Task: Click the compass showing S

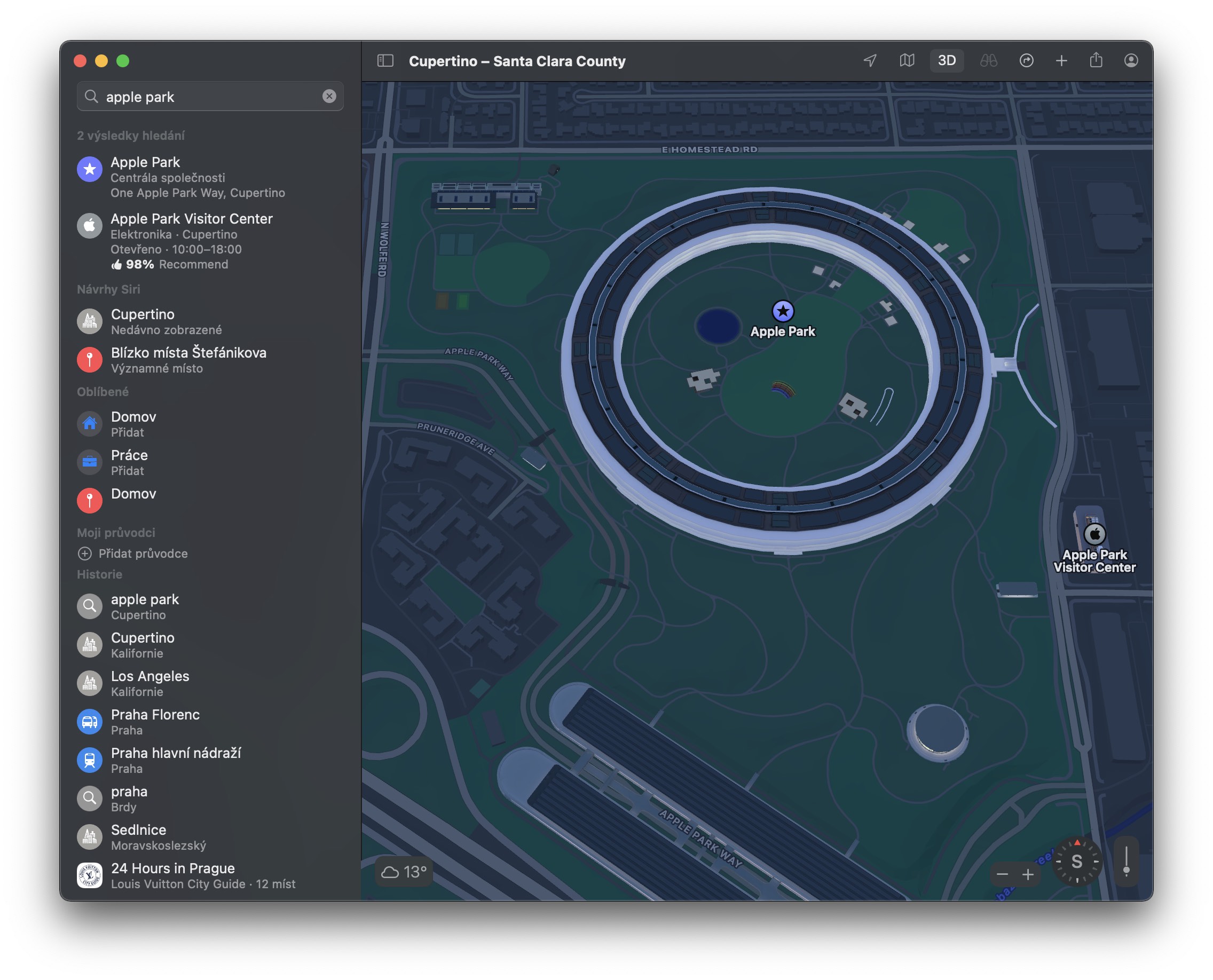Action: (1076, 862)
